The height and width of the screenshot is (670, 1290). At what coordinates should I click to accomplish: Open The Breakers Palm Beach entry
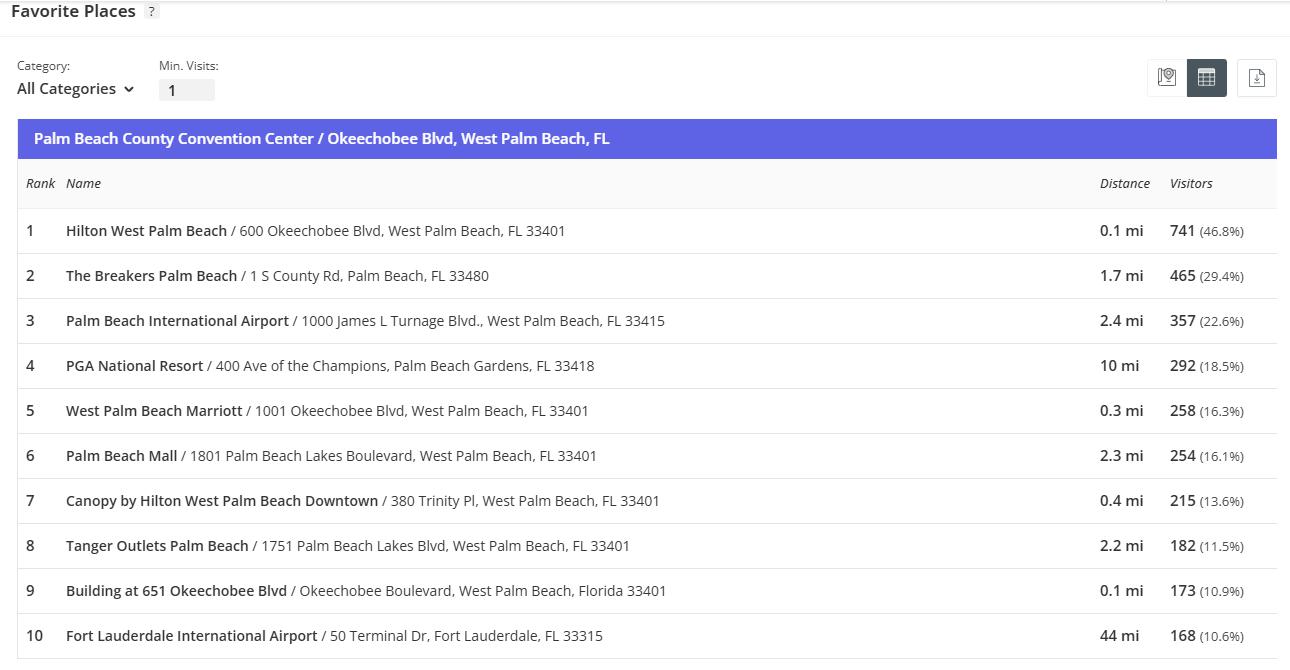[x=152, y=276]
